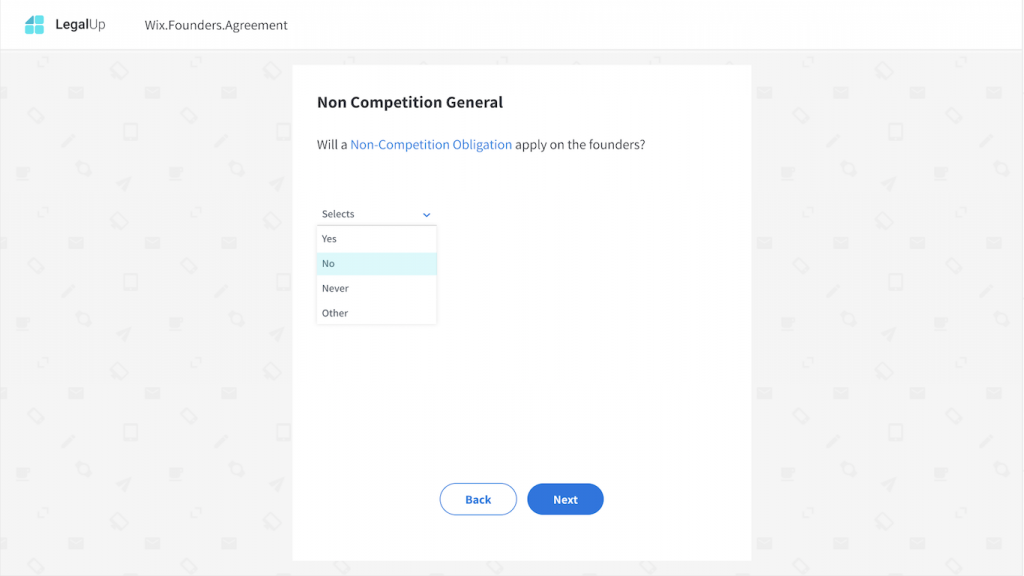Image resolution: width=1024 pixels, height=576 pixels.
Task: Click the LegalUp wordmark text
Action: click(x=80, y=25)
